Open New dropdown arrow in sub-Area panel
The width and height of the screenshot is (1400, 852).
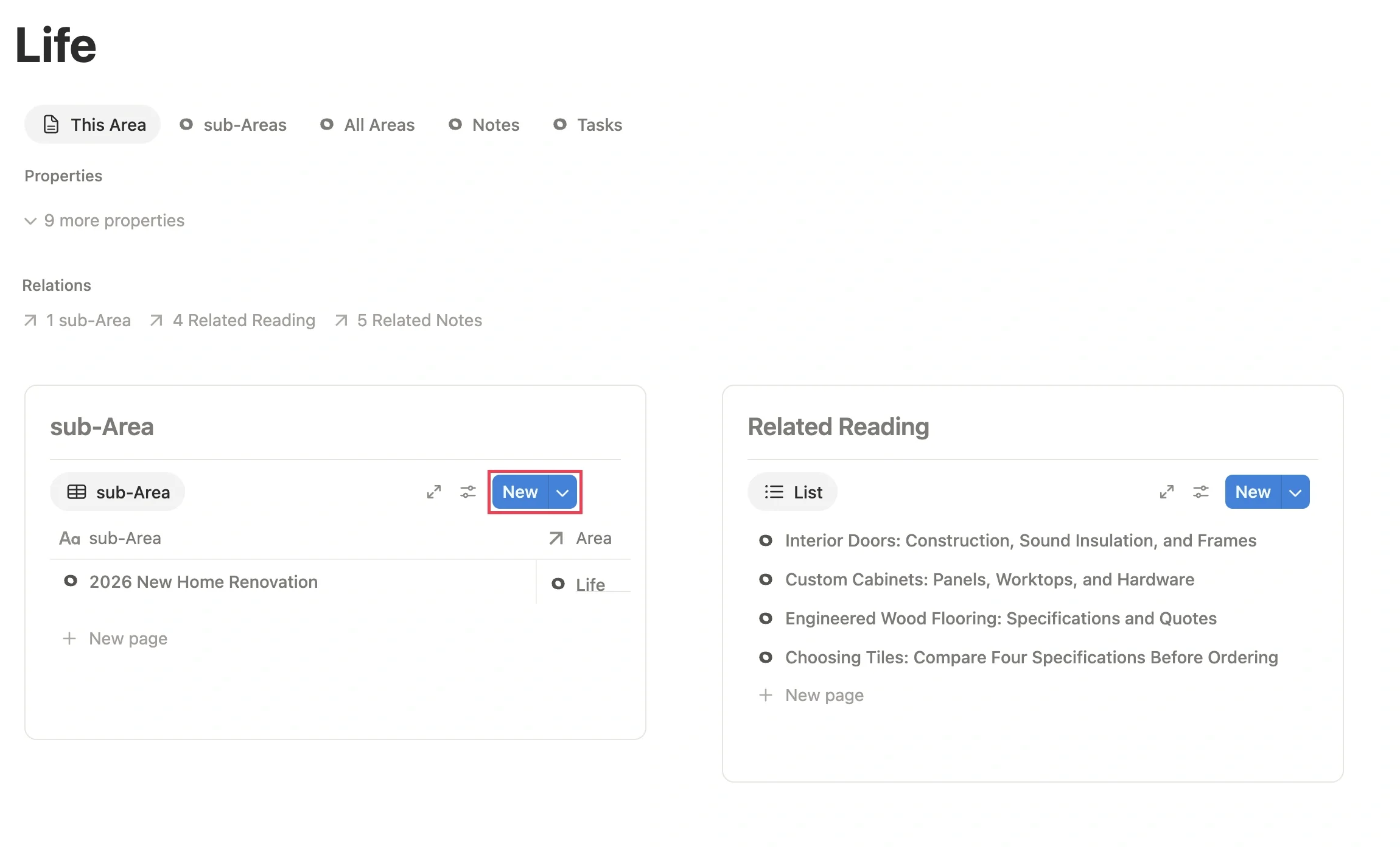click(x=563, y=492)
